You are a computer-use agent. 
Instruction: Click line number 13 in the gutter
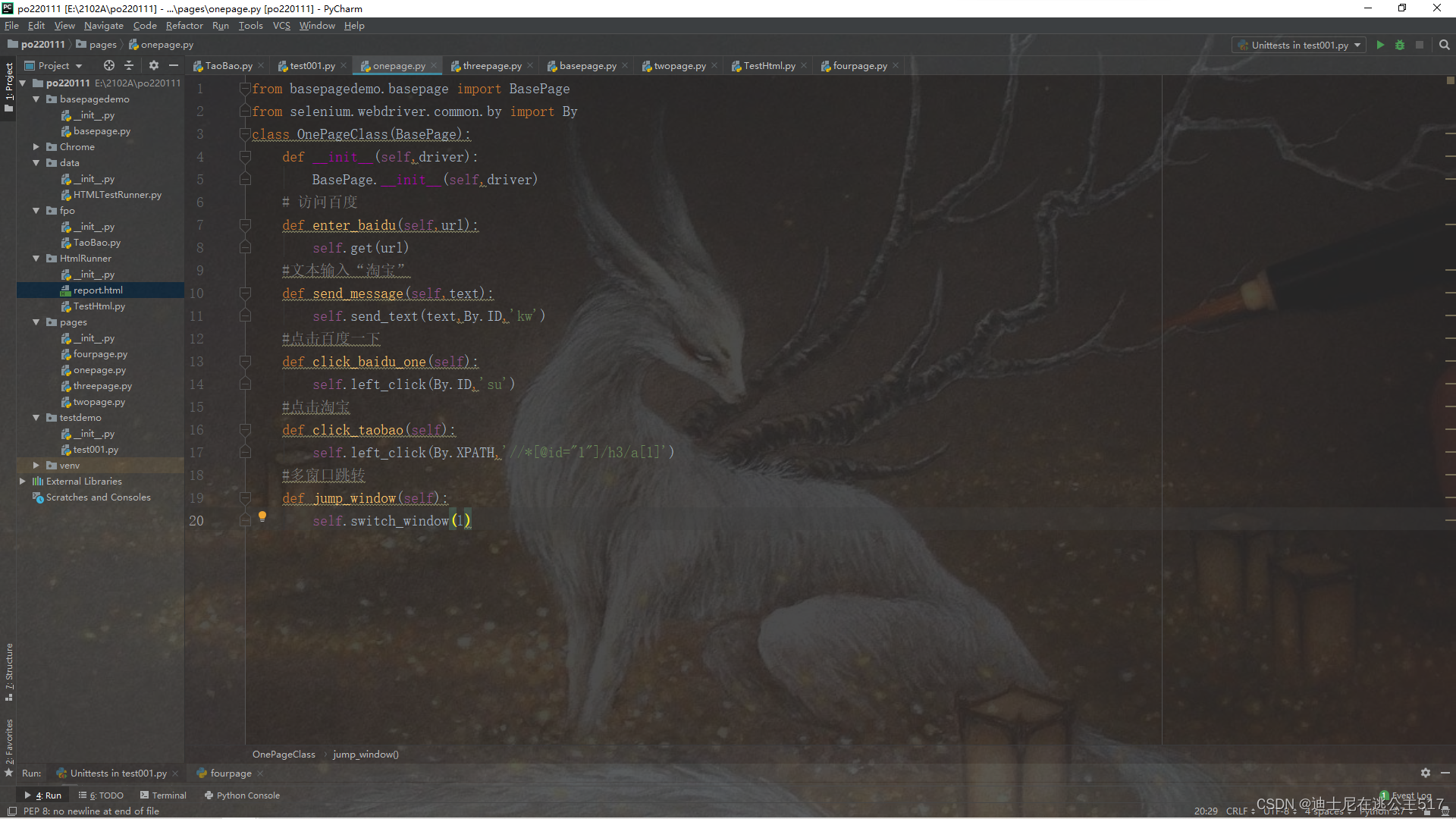coord(196,362)
